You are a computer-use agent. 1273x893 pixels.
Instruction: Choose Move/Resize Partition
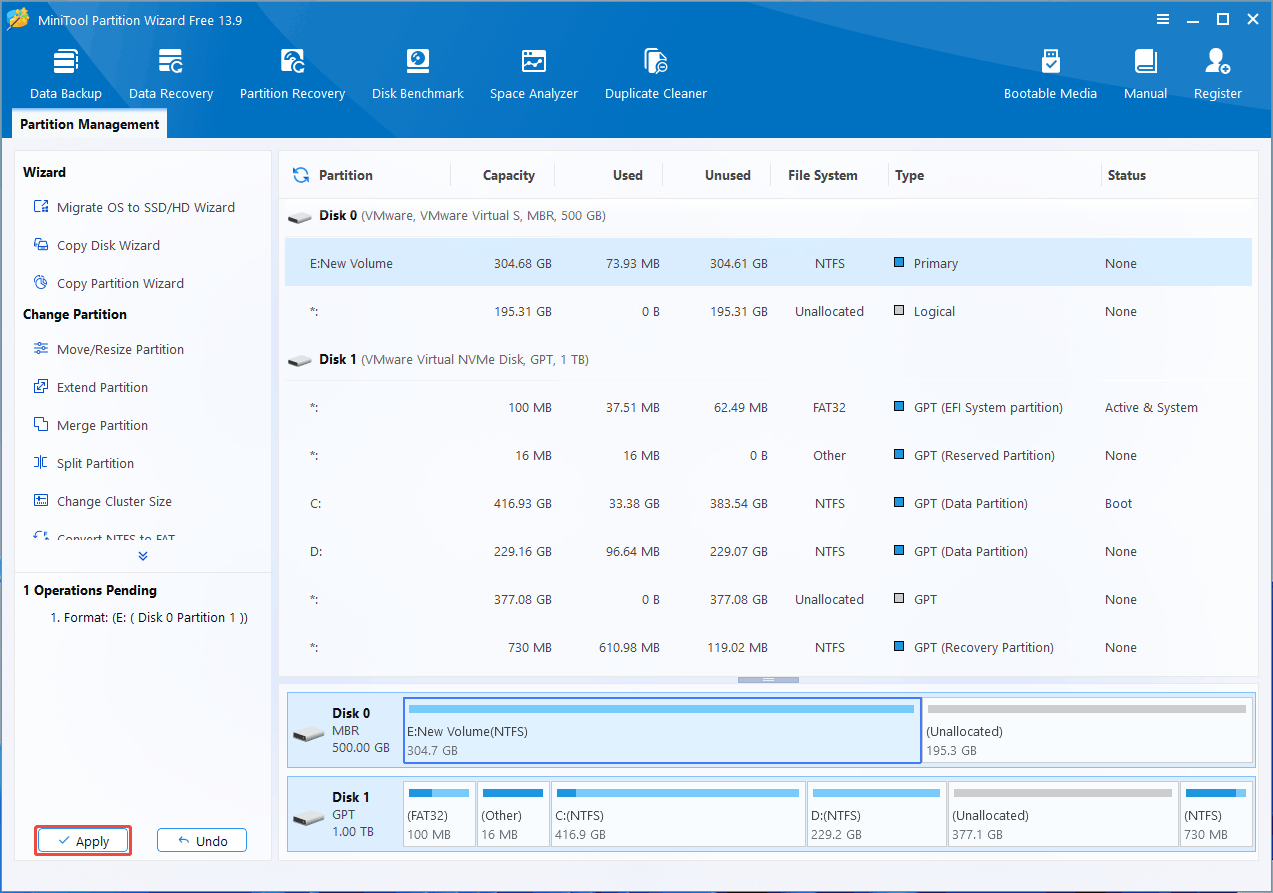tap(109, 349)
